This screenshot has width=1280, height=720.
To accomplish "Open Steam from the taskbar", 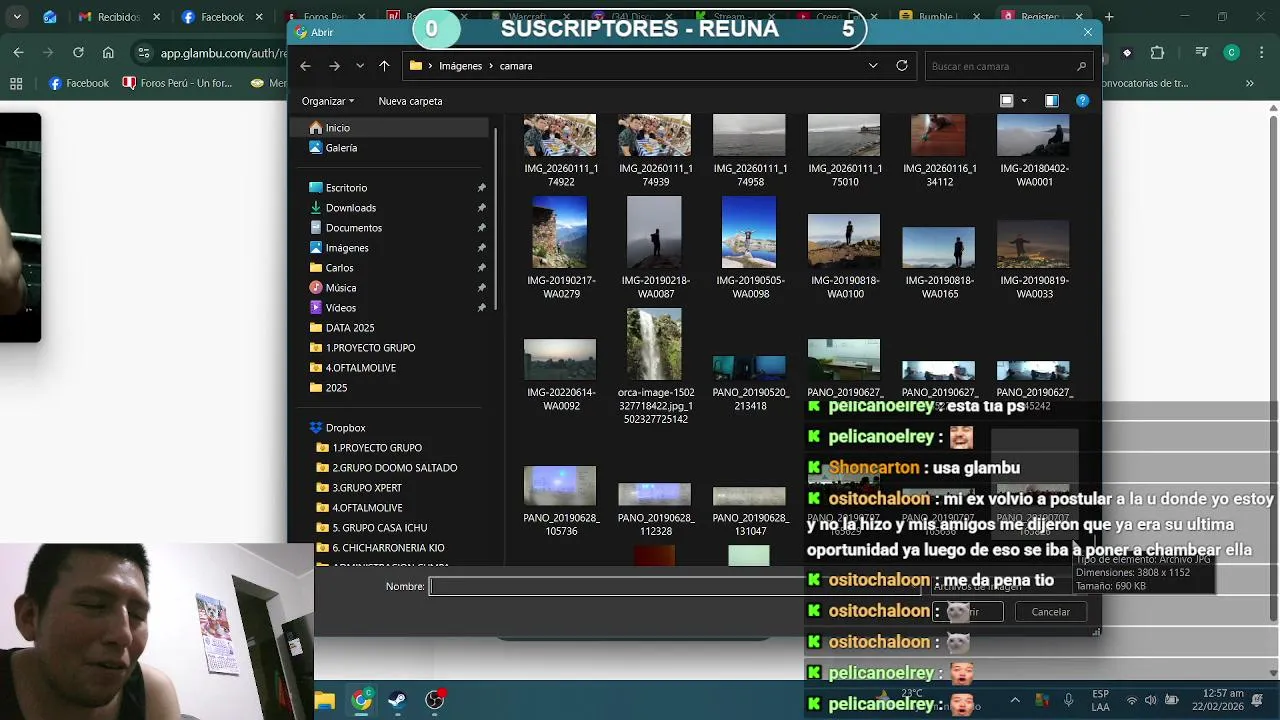I will tap(398, 700).
